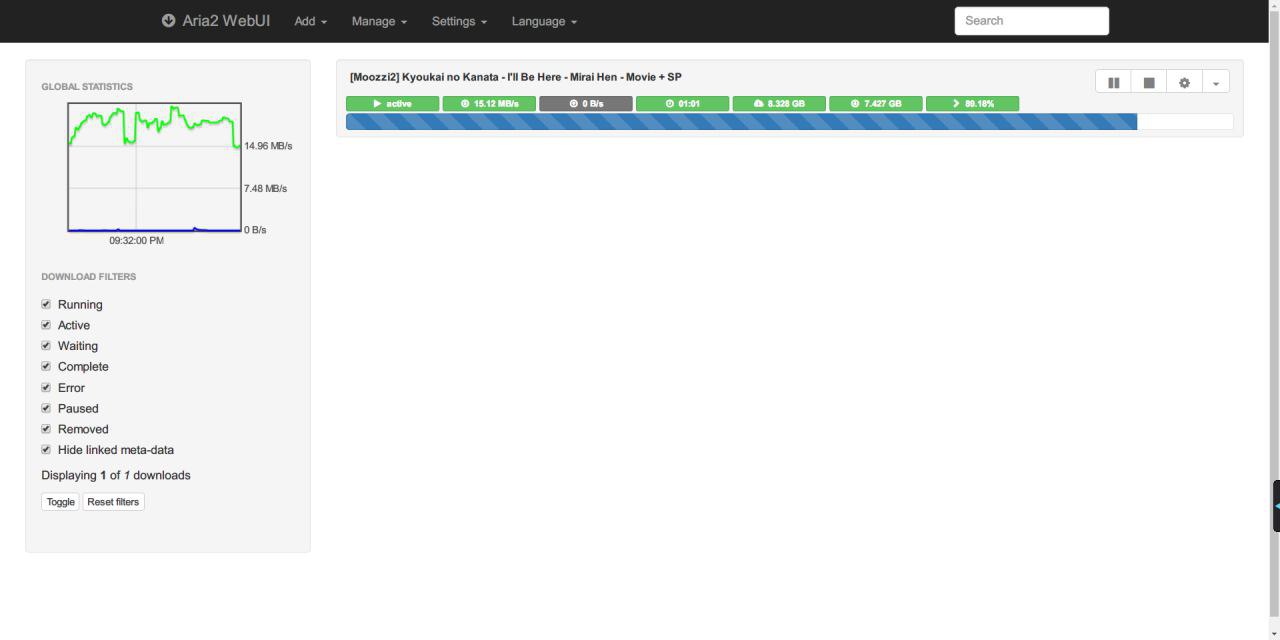The height and width of the screenshot is (640, 1280).
Task: Click the 7.48 MB/s graph label
Action: pyautogui.click(x=265, y=188)
